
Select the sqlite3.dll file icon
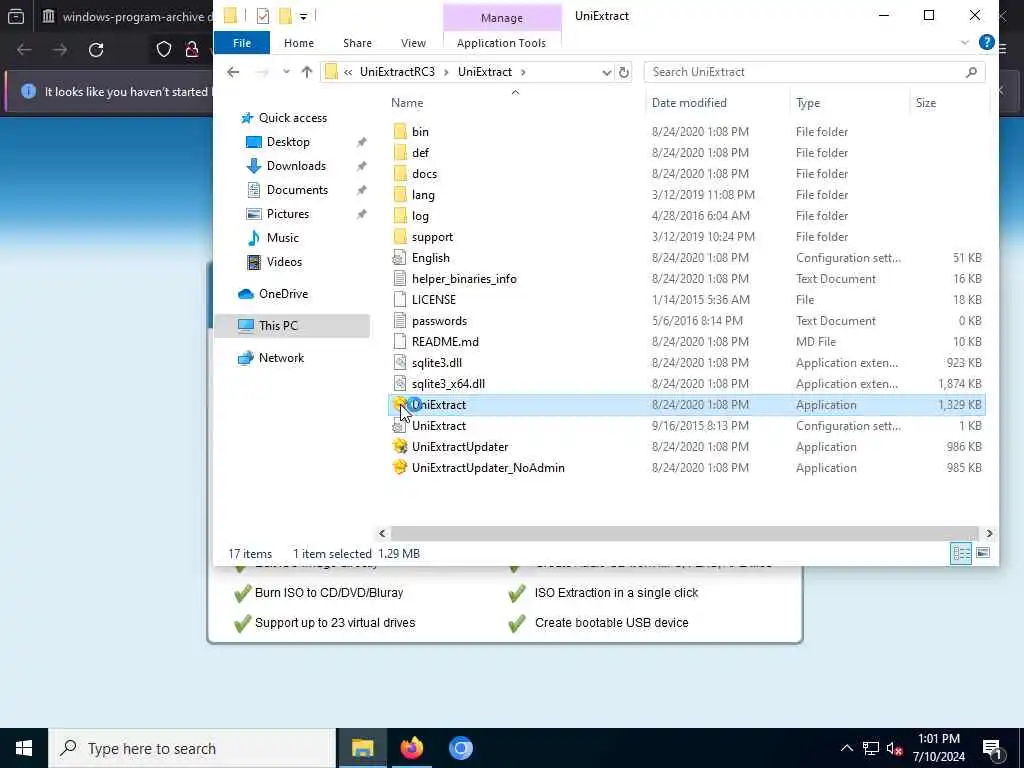(400, 362)
